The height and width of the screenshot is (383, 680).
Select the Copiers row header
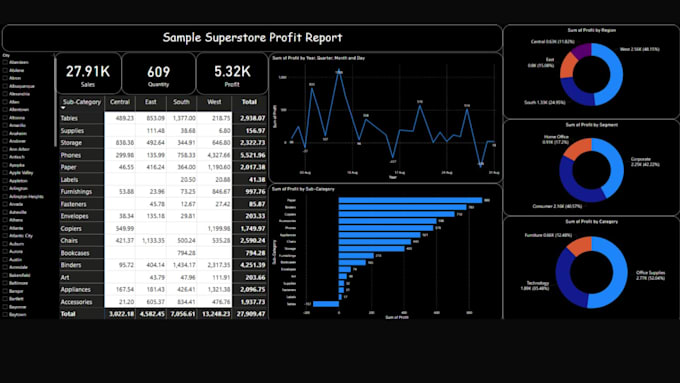(71, 228)
